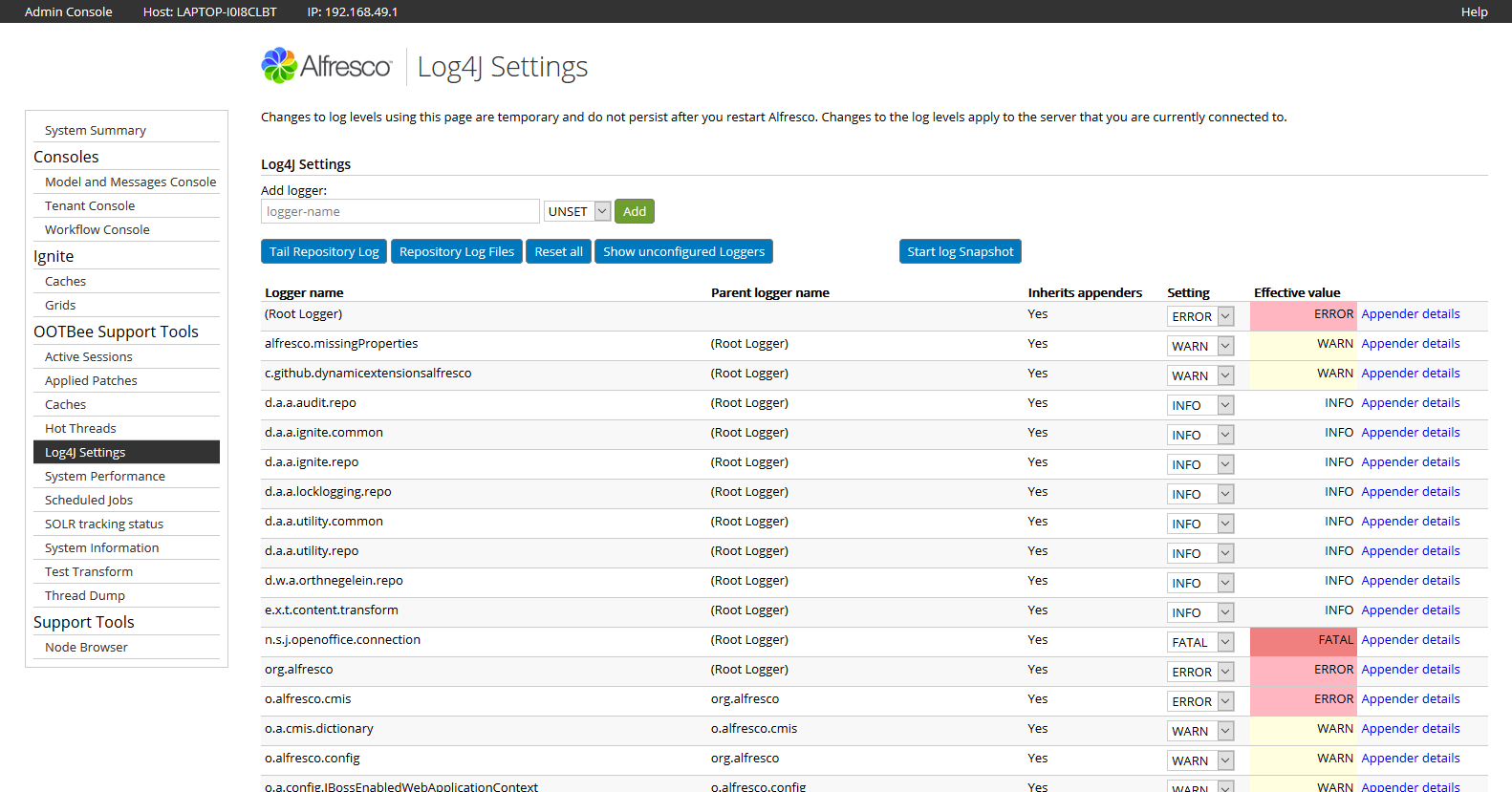Open alfresco.missingProperties setting dropdown
The height and width of the screenshot is (792, 1512).
point(1200,346)
